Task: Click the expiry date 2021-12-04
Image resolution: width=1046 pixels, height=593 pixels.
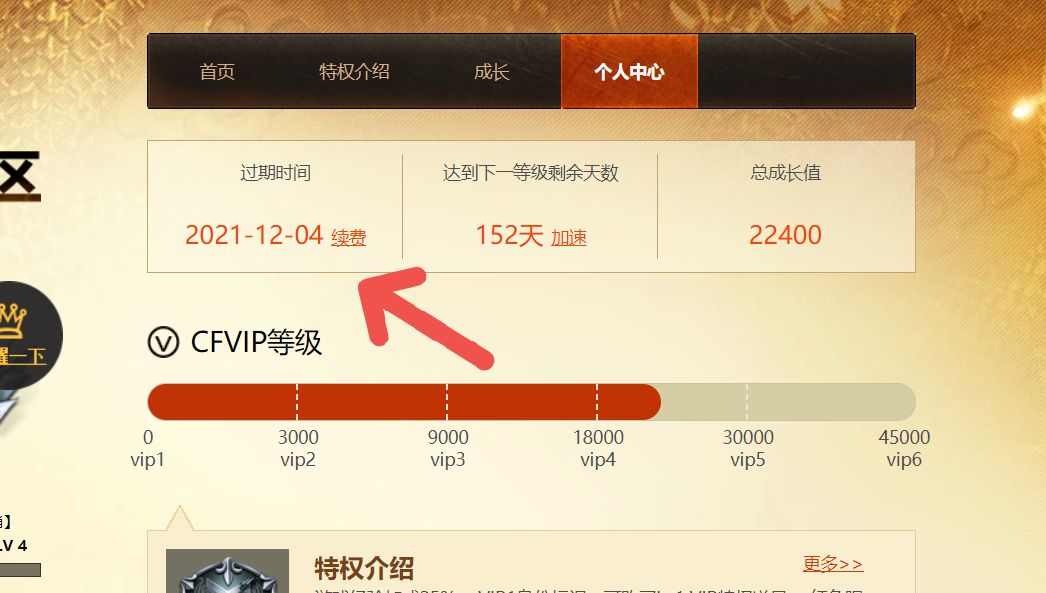Action: click(x=253, y=235)
